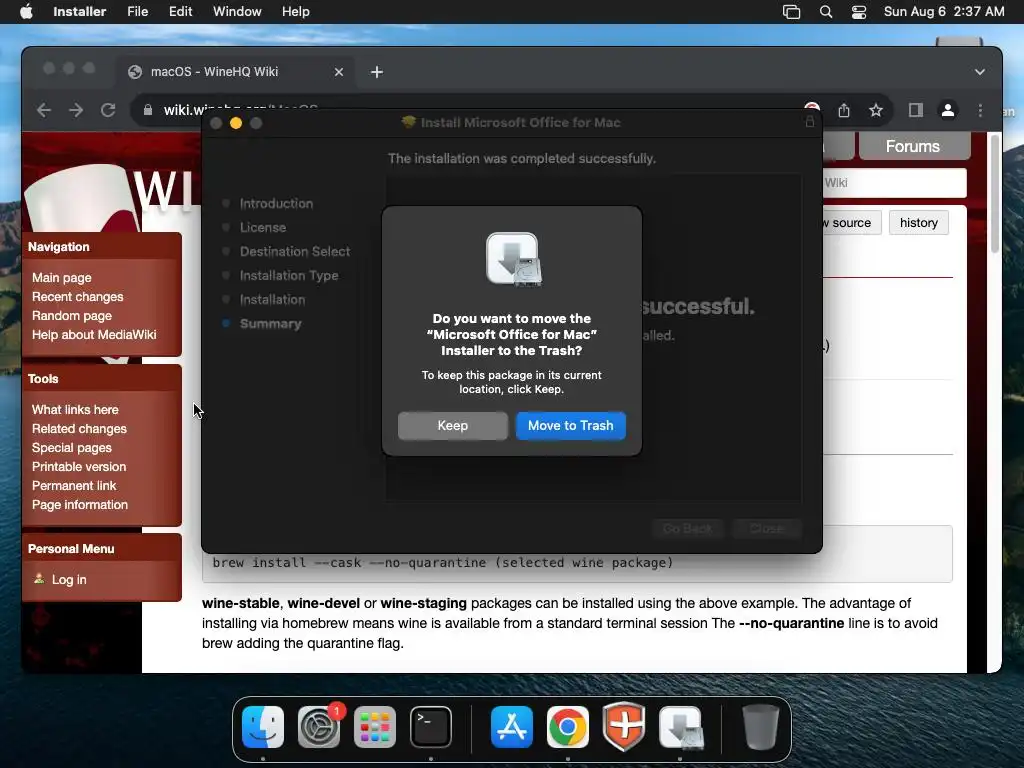Go forward in Chrome

76,110
